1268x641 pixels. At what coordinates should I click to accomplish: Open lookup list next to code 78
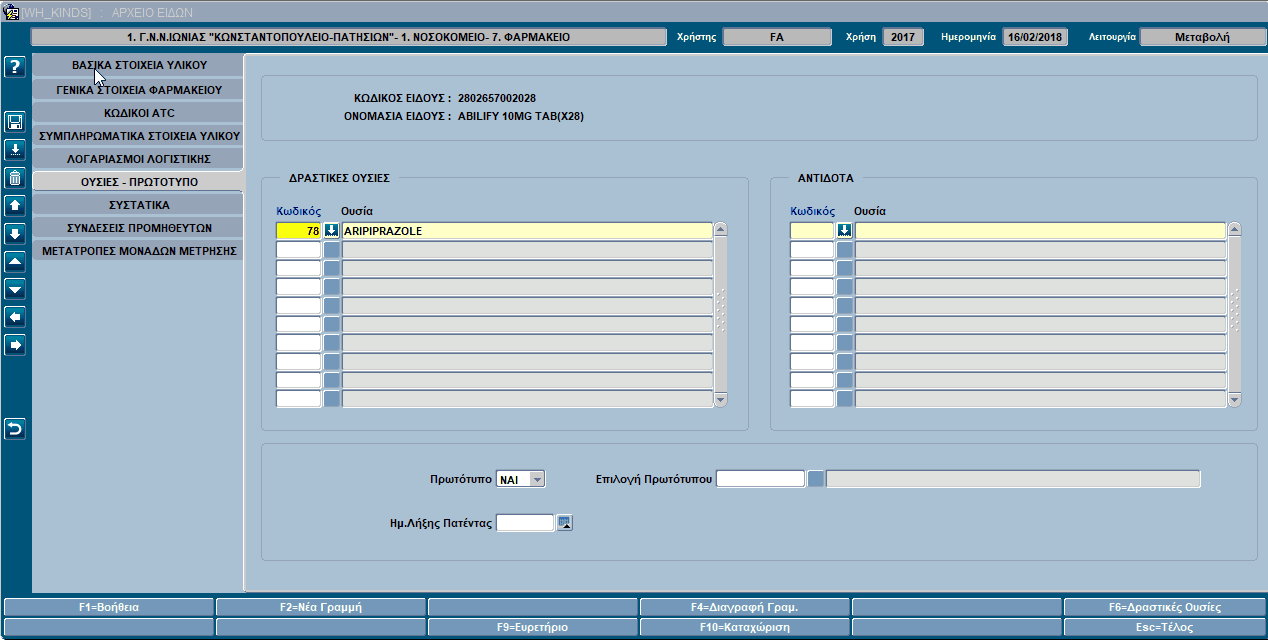(x=331, y=231)
